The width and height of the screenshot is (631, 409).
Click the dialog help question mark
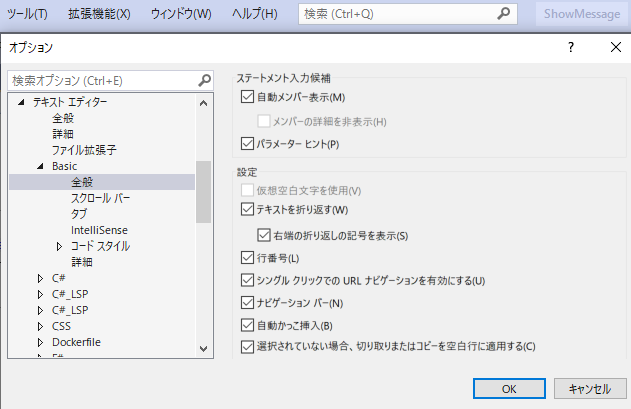pyautogui.click(x=571, y=47)
